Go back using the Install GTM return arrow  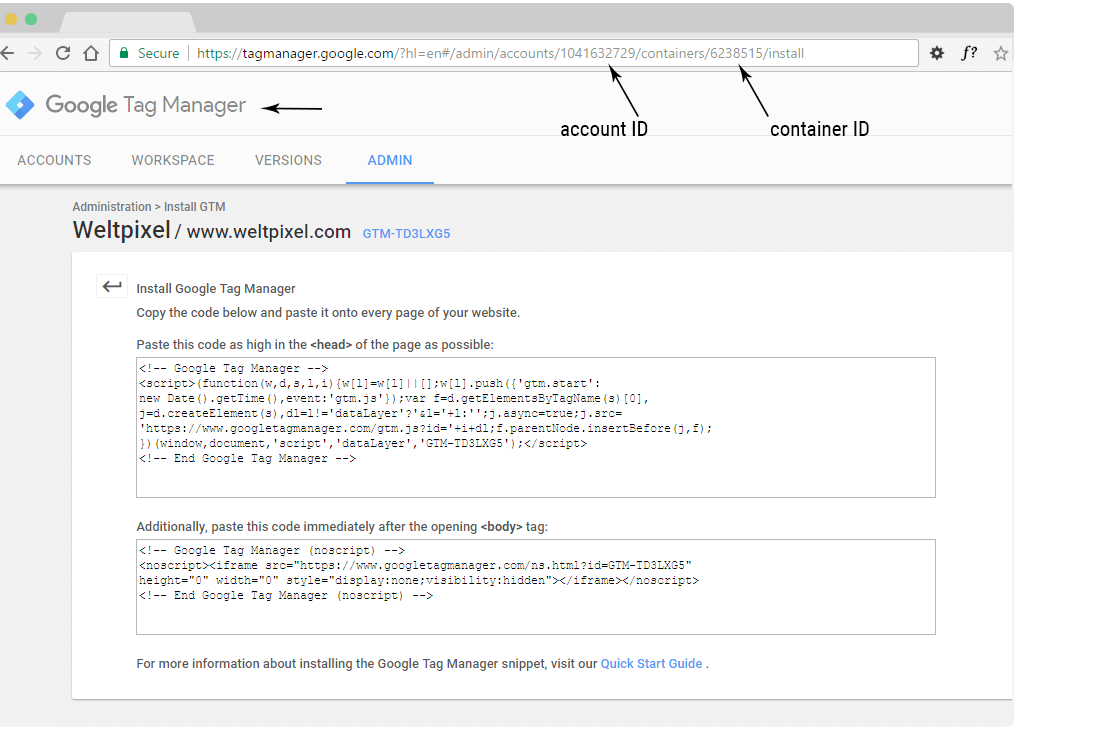click(112, 287)
